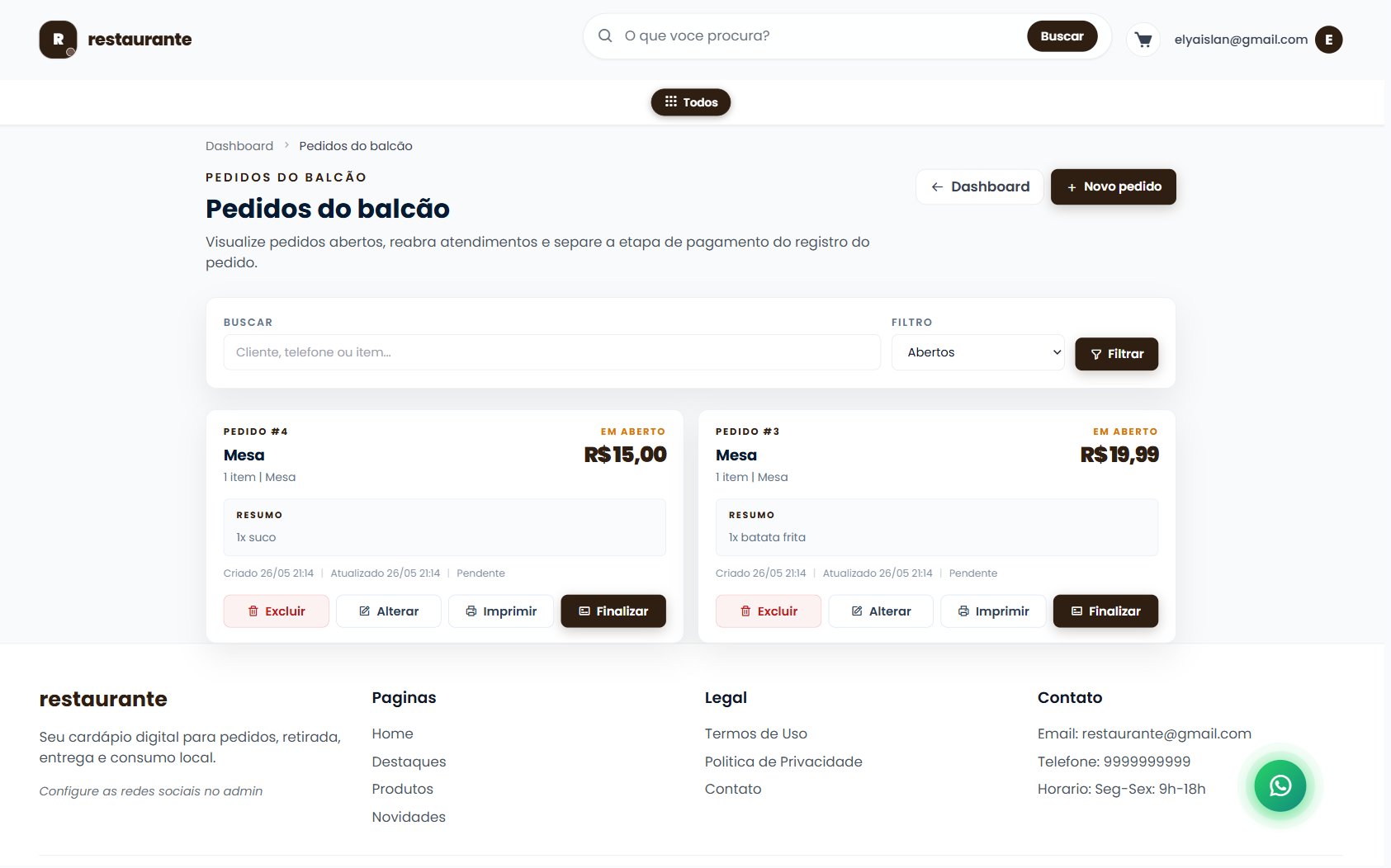This screenshot has width=1391, height=868.
Task: Click the search magnifier icon in header
Action: [x=605, y=36]
